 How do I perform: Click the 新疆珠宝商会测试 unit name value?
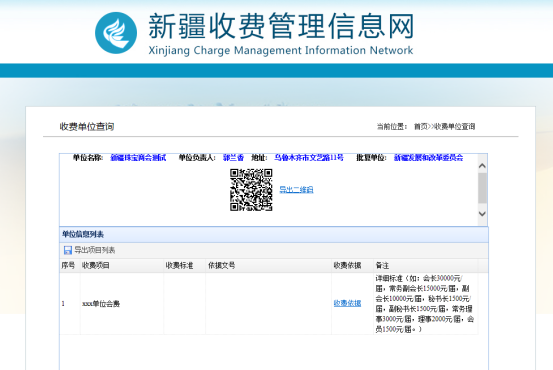pyautogui.click(x=138, y=158)
